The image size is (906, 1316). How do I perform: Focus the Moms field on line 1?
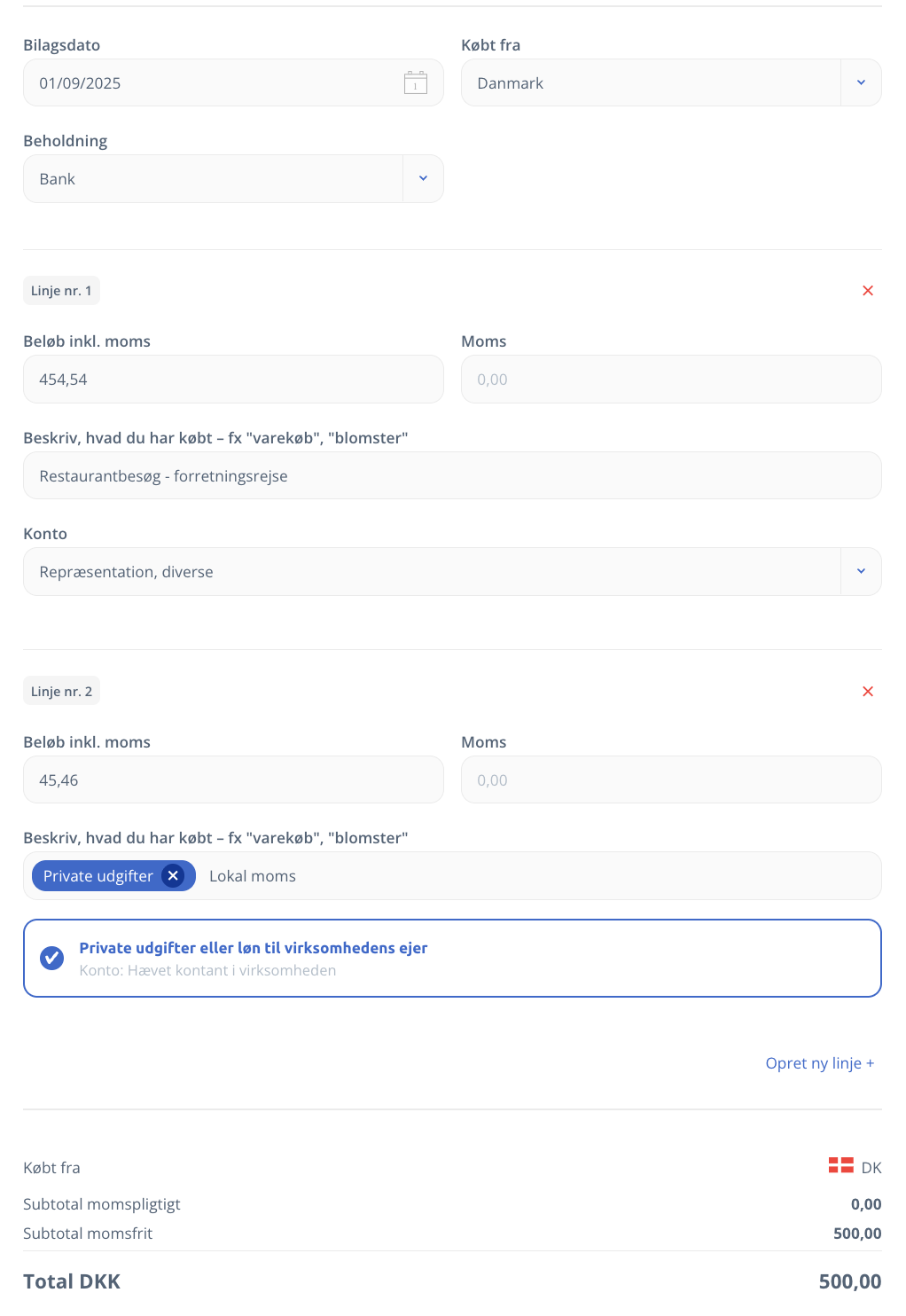tap(671, 379)
